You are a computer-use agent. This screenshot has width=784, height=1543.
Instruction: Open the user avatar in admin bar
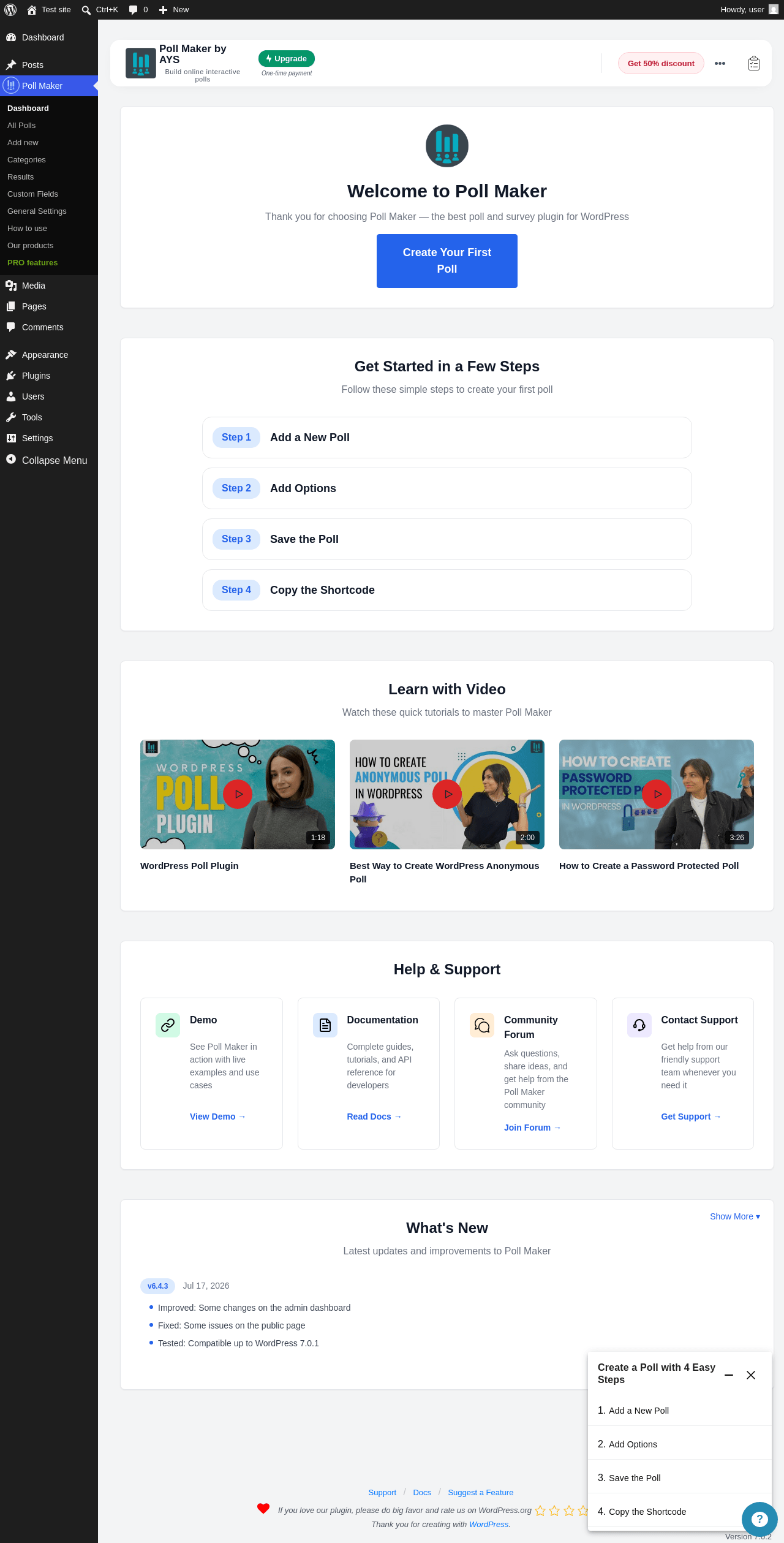point(774,10)
